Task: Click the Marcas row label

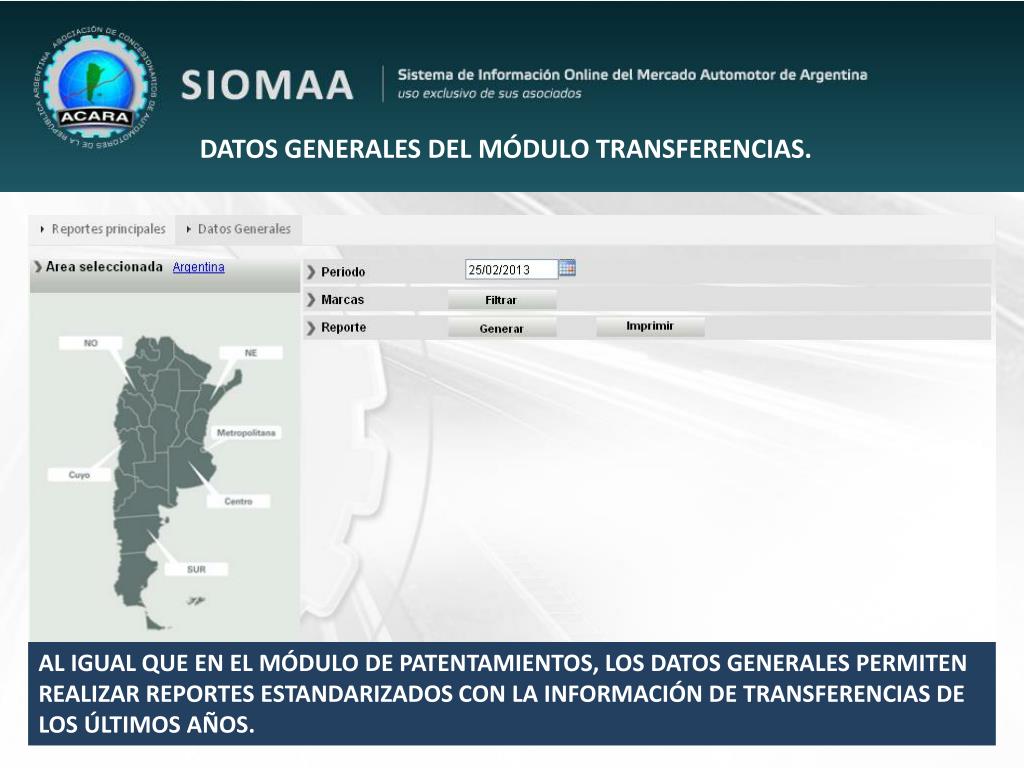Action: 342,300
